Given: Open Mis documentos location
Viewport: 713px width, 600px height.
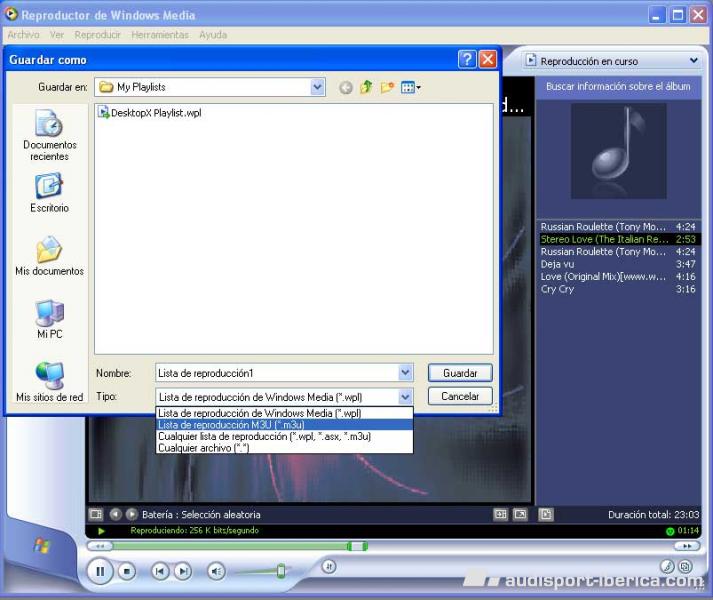Looking at the screenshot, I should tap(50, 256).
